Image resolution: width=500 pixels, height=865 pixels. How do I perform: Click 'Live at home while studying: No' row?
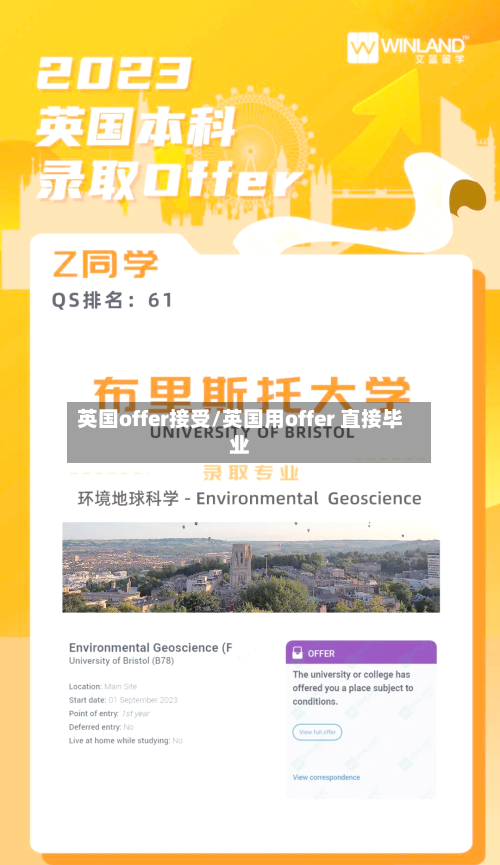click(x=126, y=740)
